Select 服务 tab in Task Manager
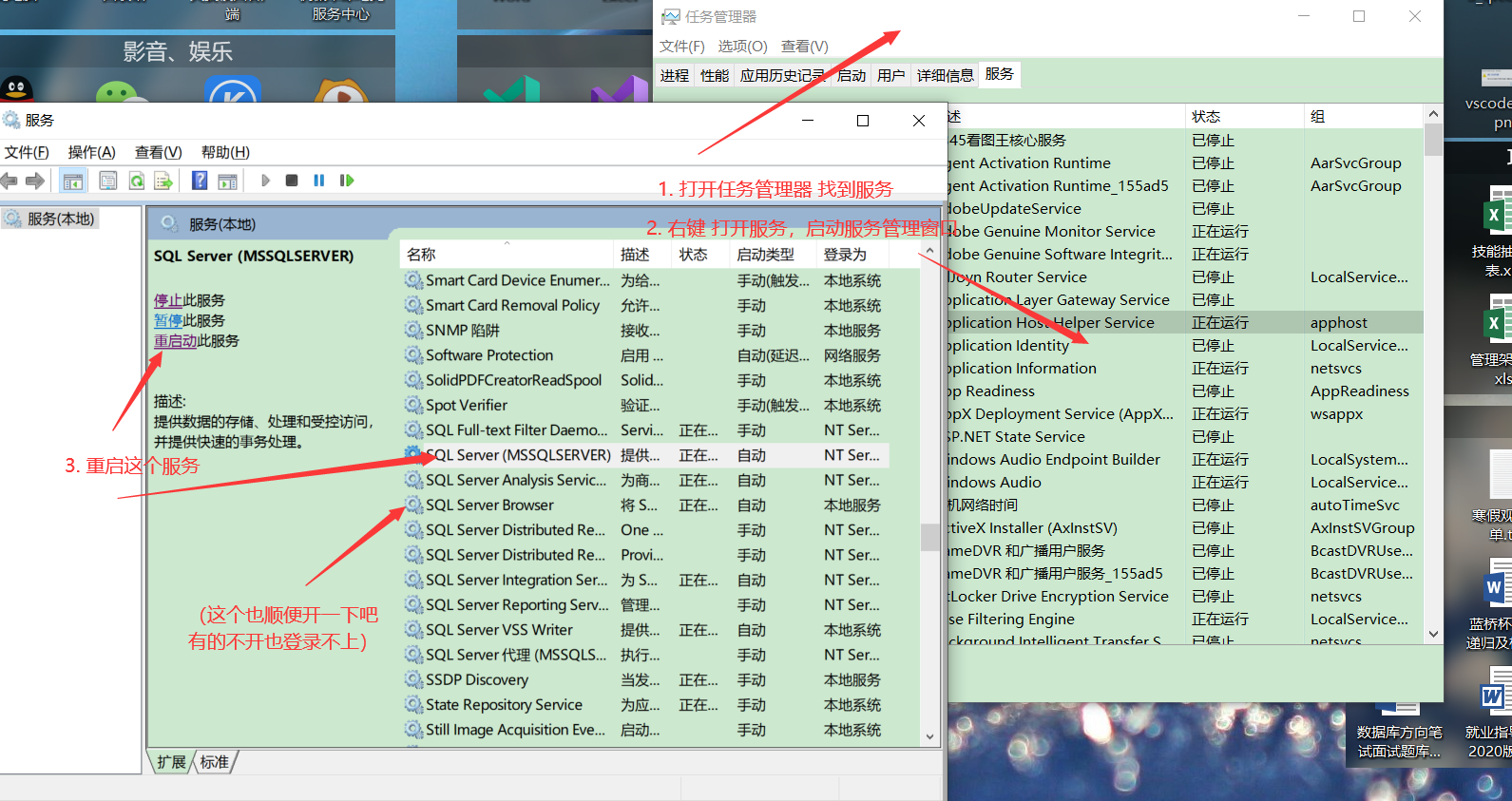The image size is (1512, 801). click(x=1000, y=74)
